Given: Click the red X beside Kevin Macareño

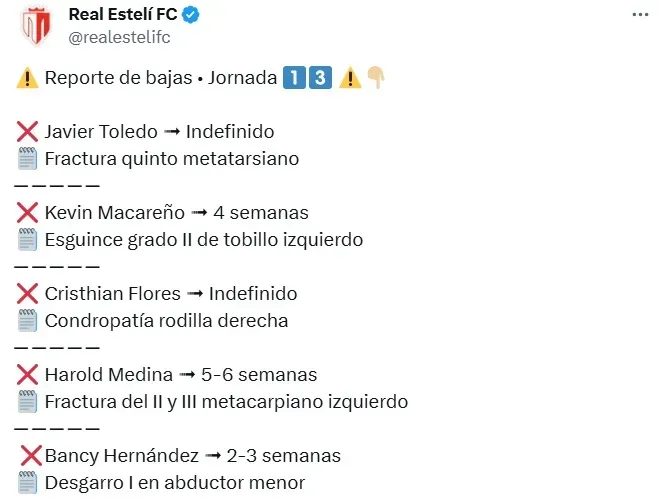Looking at the screenshot, I should (x=28, y=212).
